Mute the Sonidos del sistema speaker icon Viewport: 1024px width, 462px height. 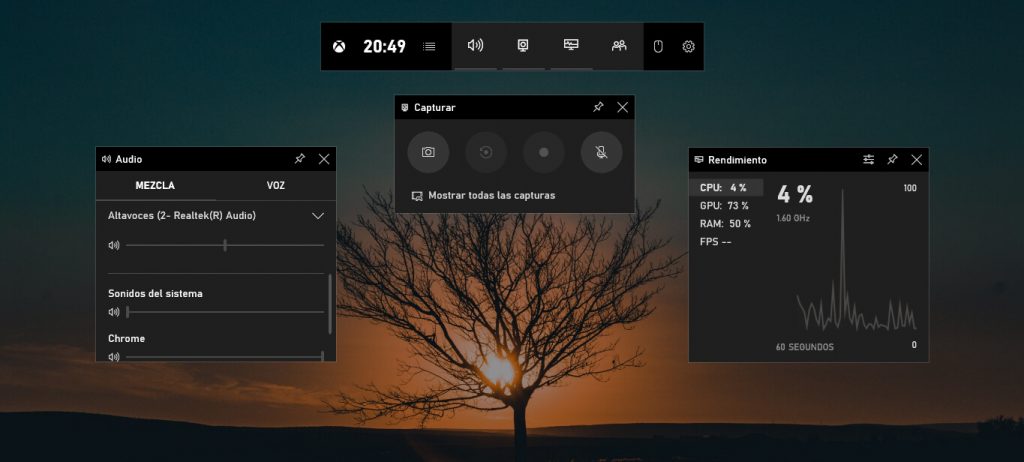point(114,312)
